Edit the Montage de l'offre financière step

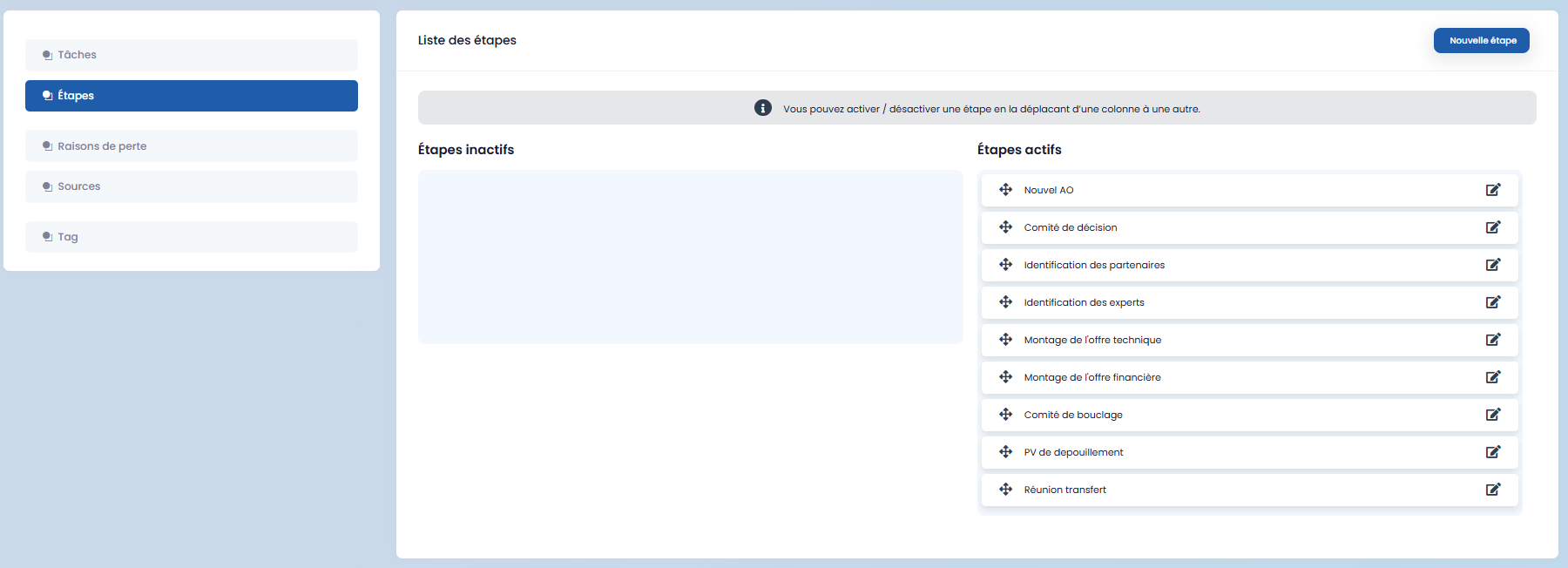pos(1492,377)
